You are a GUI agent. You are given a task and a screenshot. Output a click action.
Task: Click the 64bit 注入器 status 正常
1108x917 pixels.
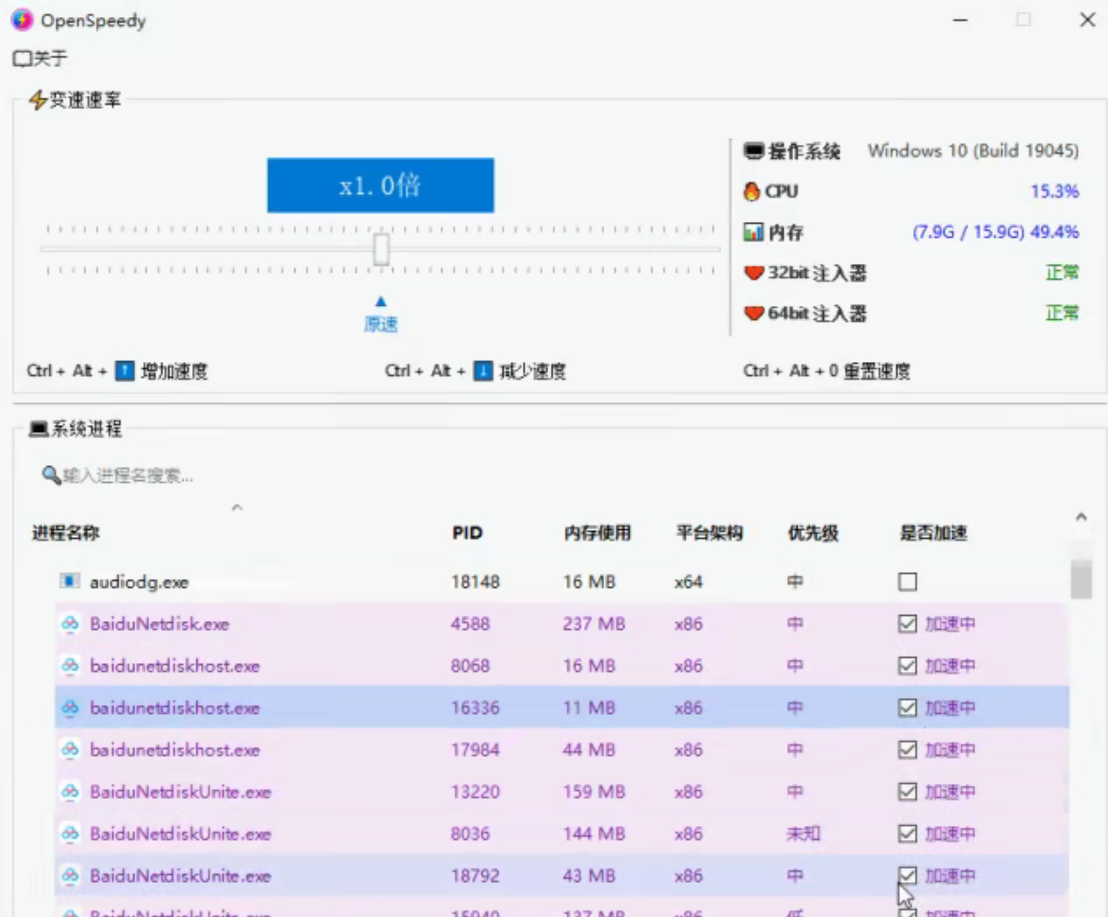(x=1062, y=312)
